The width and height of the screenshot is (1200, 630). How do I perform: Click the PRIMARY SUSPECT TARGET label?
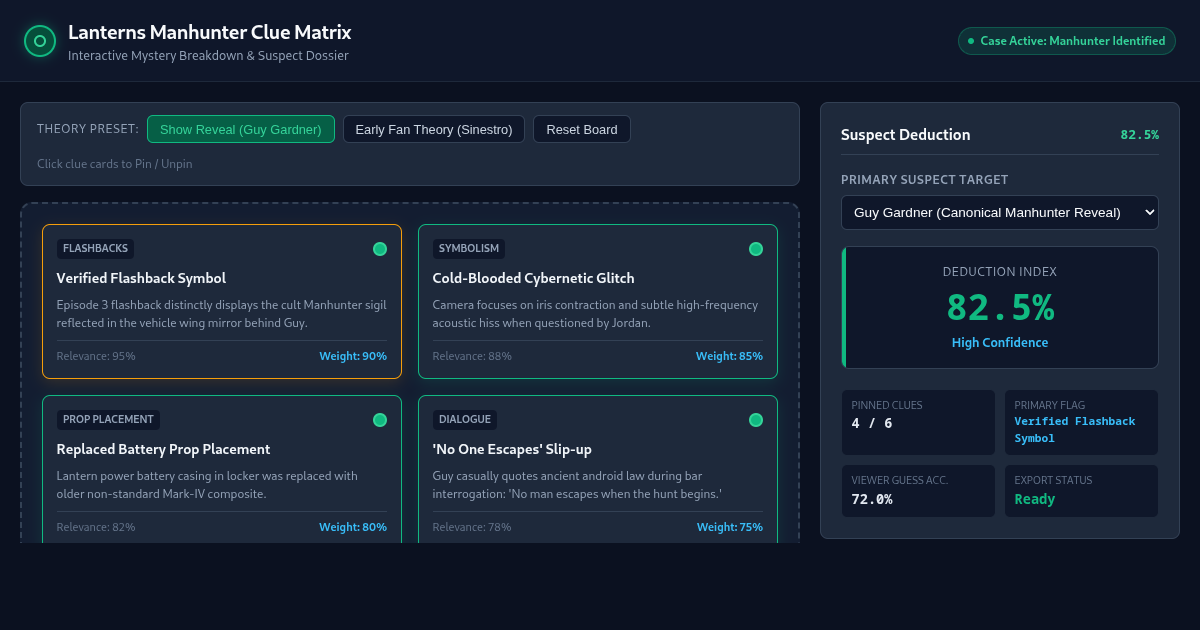pyautogui.click(x=925, y=180)
